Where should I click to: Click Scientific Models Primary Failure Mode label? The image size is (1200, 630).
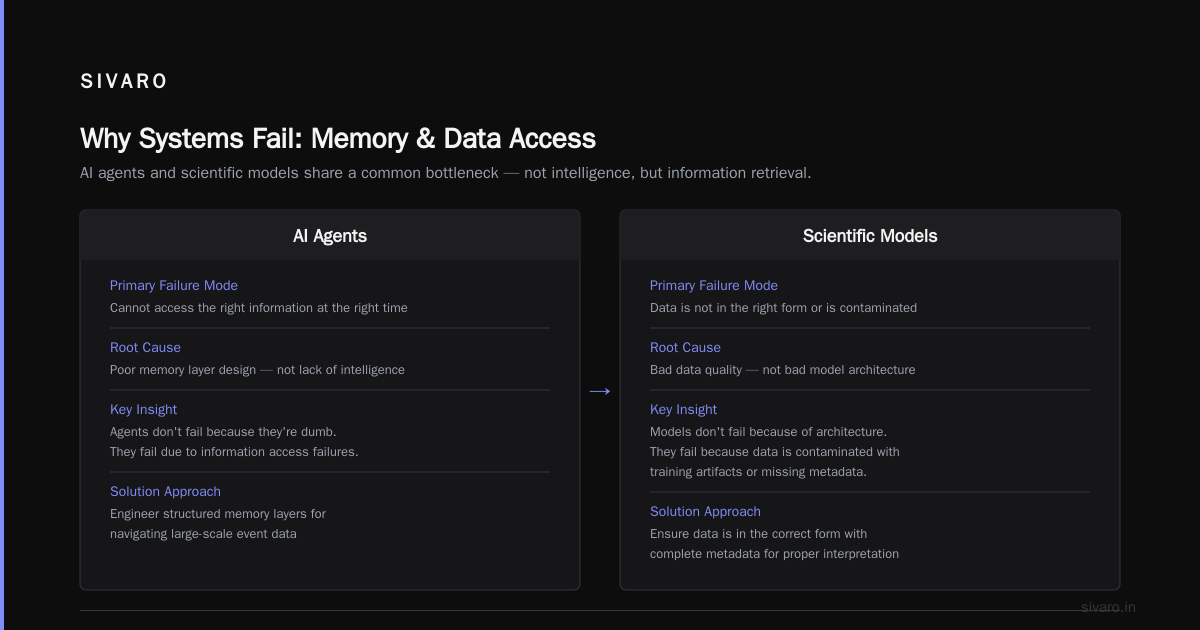pos(714,285)
